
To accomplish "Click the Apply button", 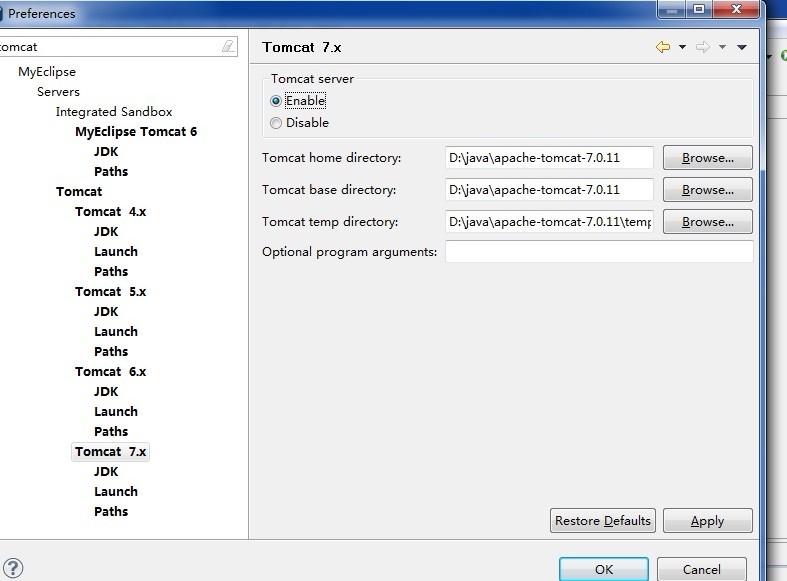I will tap(708, 521).
